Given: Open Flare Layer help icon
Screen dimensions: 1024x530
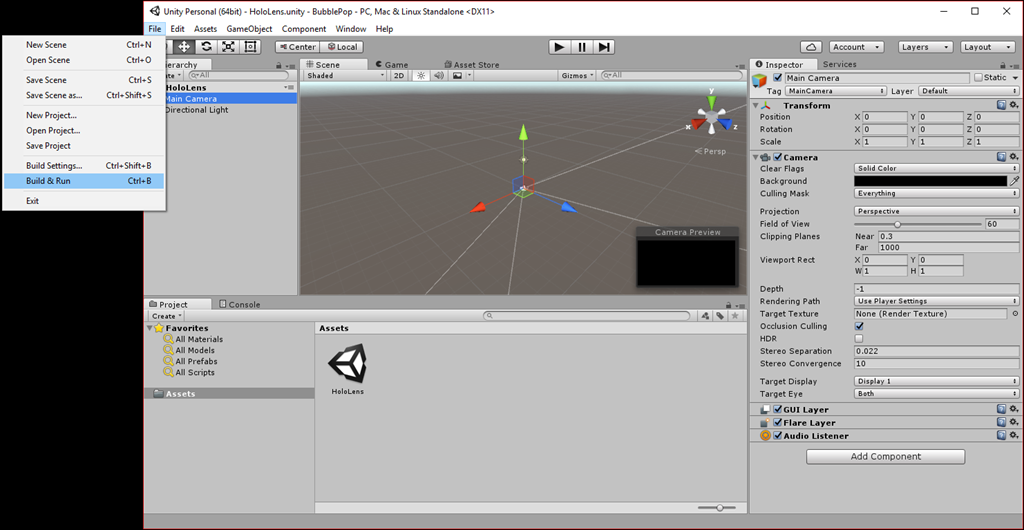Looking at the screenshot, I should pyautogui.click(x=1001, y=422).
